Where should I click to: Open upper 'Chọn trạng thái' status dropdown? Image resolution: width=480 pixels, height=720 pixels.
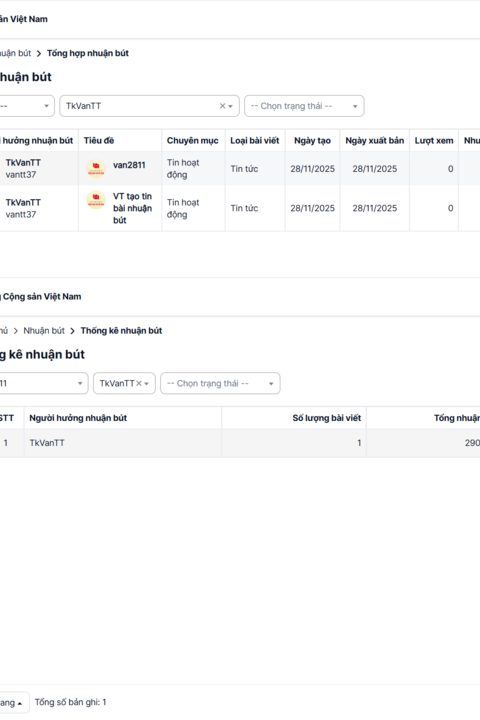coord(304,106)
